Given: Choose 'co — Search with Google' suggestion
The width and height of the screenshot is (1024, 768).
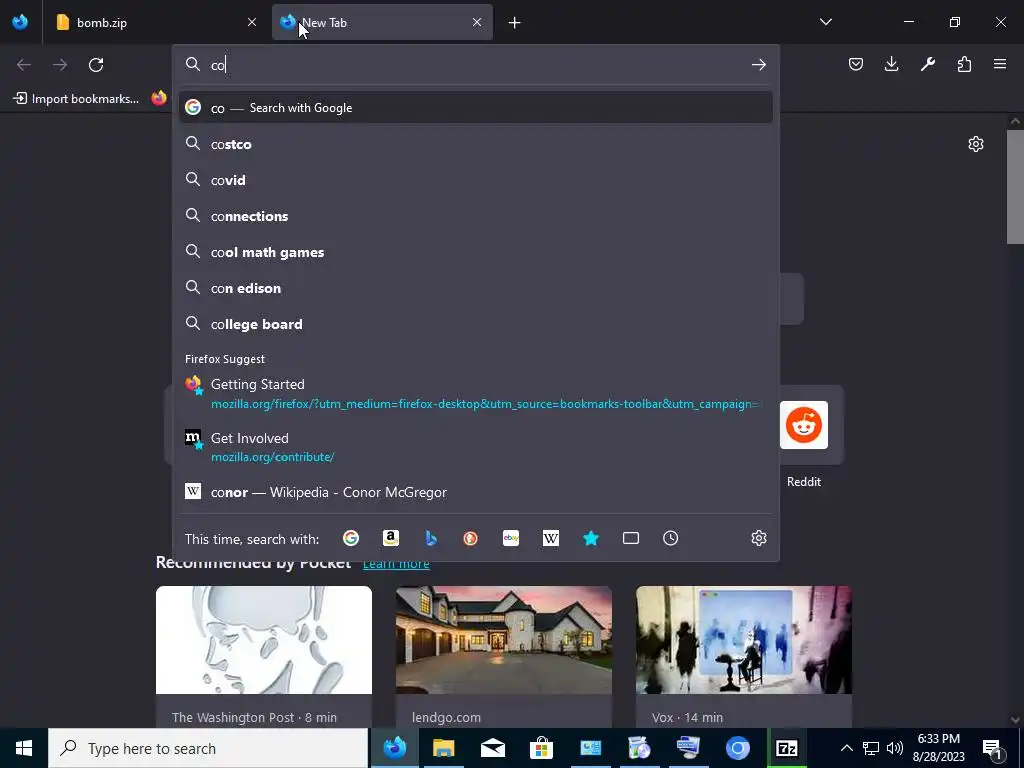Looking at the screenshot, I should [x=475, y=108].
